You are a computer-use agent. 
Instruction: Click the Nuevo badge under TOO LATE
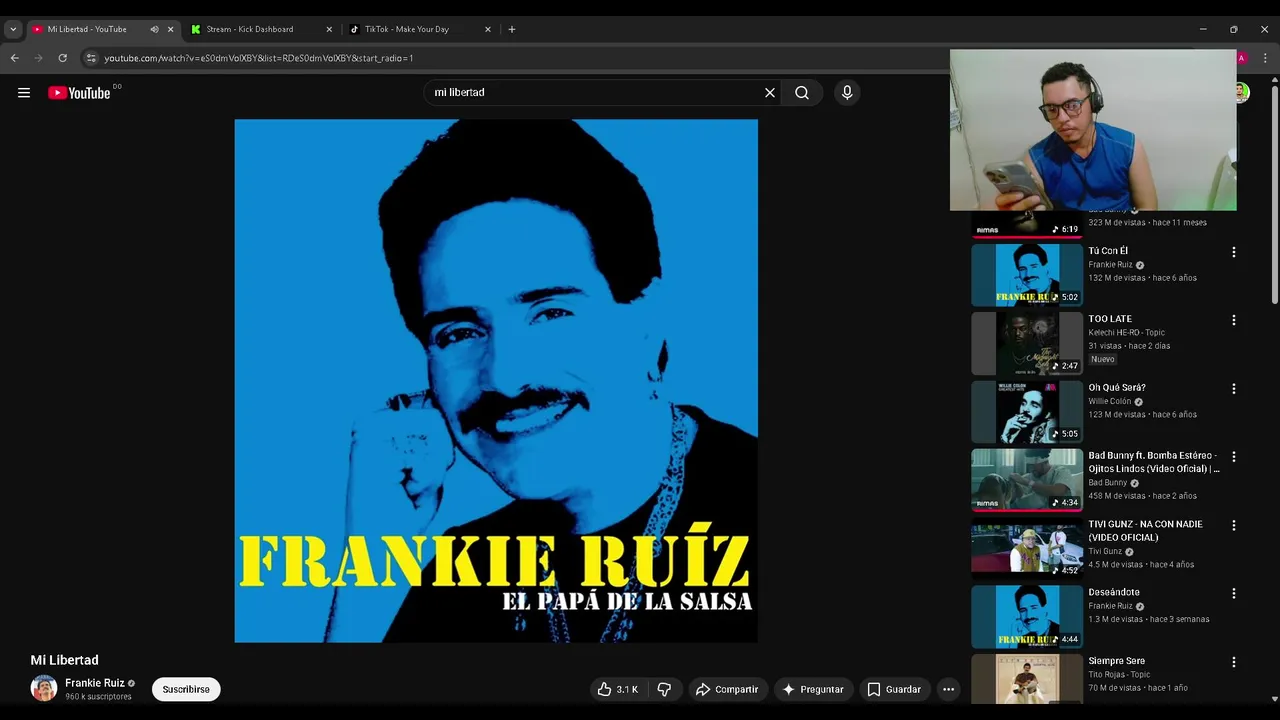[1102, 359]
